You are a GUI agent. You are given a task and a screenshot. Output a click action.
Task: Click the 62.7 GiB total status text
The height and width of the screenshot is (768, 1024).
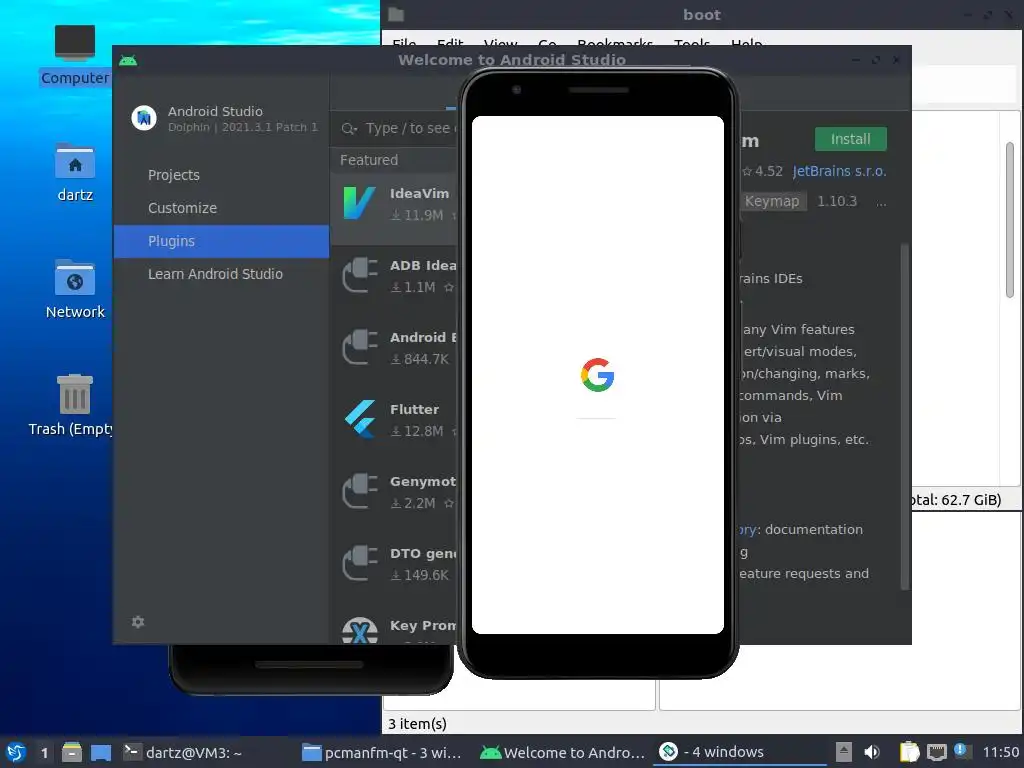point(956,500)
